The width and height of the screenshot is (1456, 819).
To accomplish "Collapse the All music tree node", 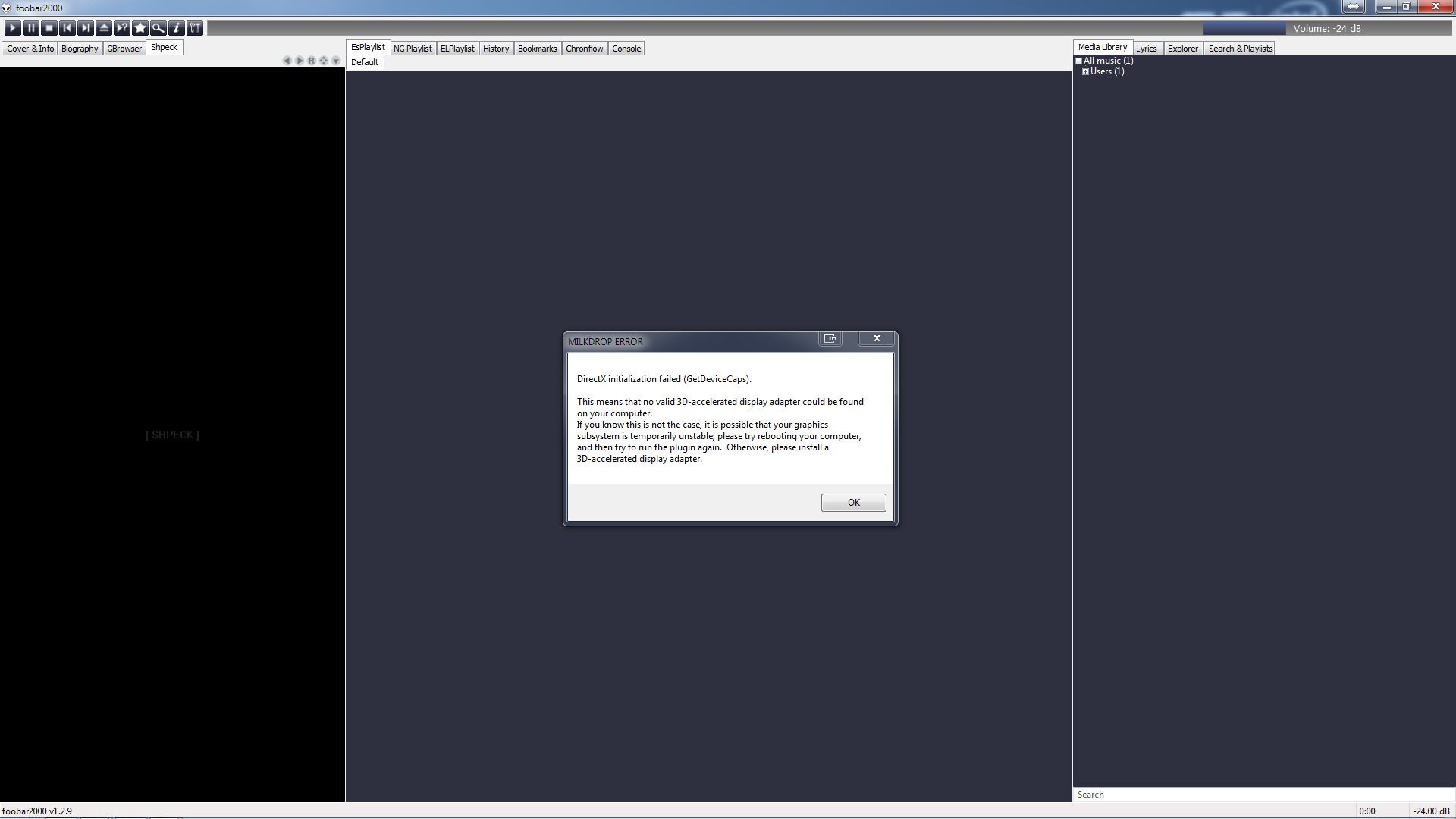I will tap(1078, 61).
